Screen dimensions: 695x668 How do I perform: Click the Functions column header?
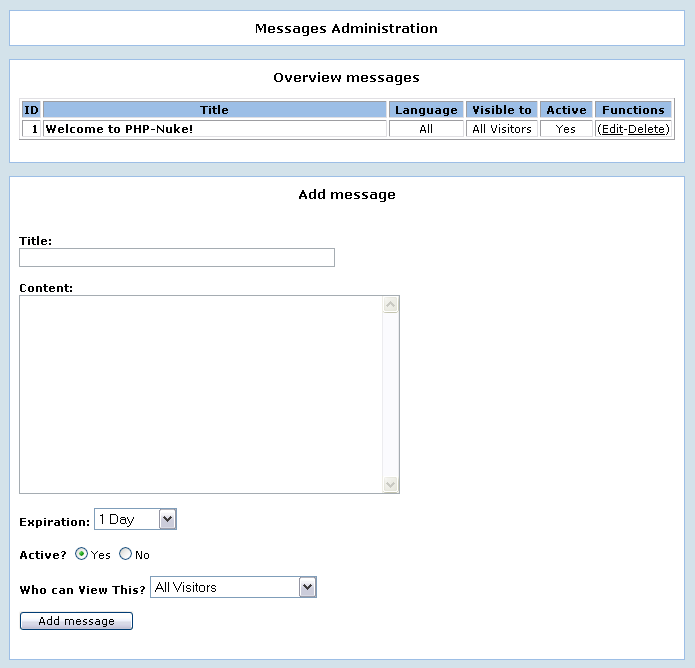633,110
